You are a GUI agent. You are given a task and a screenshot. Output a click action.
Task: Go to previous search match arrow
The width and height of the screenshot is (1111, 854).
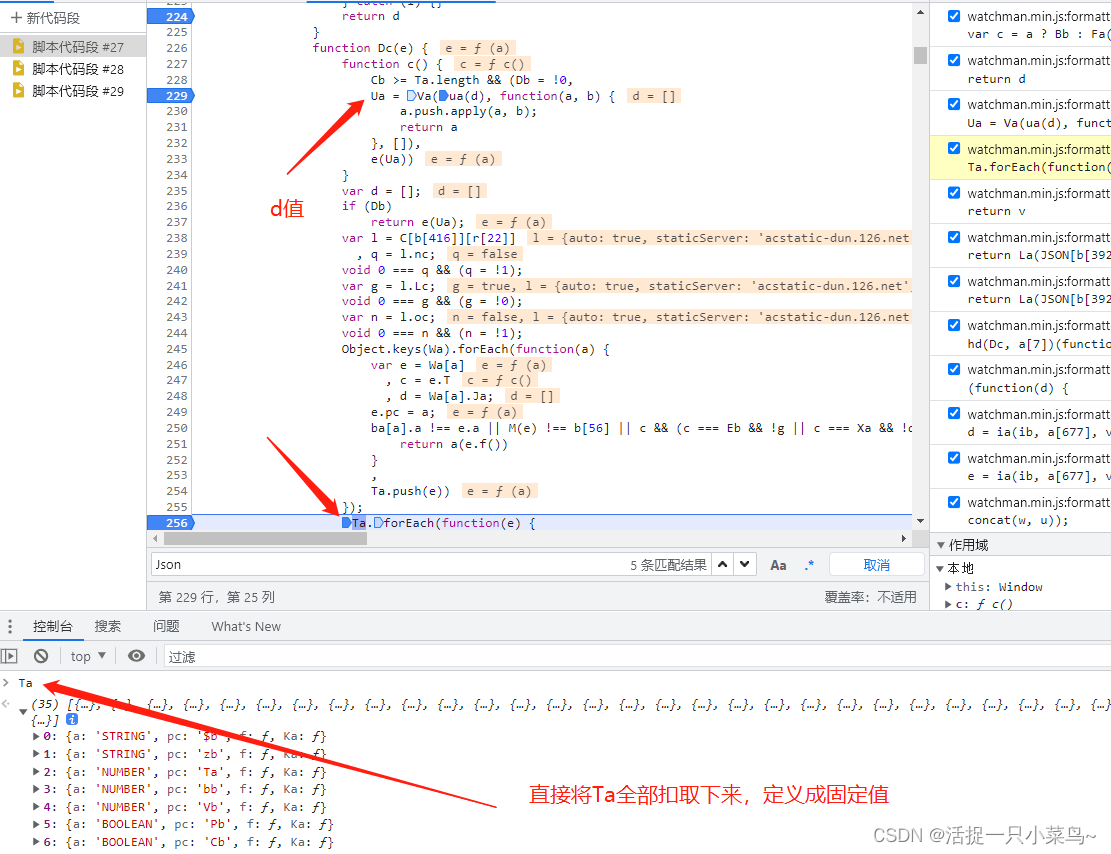coord(723,564)
